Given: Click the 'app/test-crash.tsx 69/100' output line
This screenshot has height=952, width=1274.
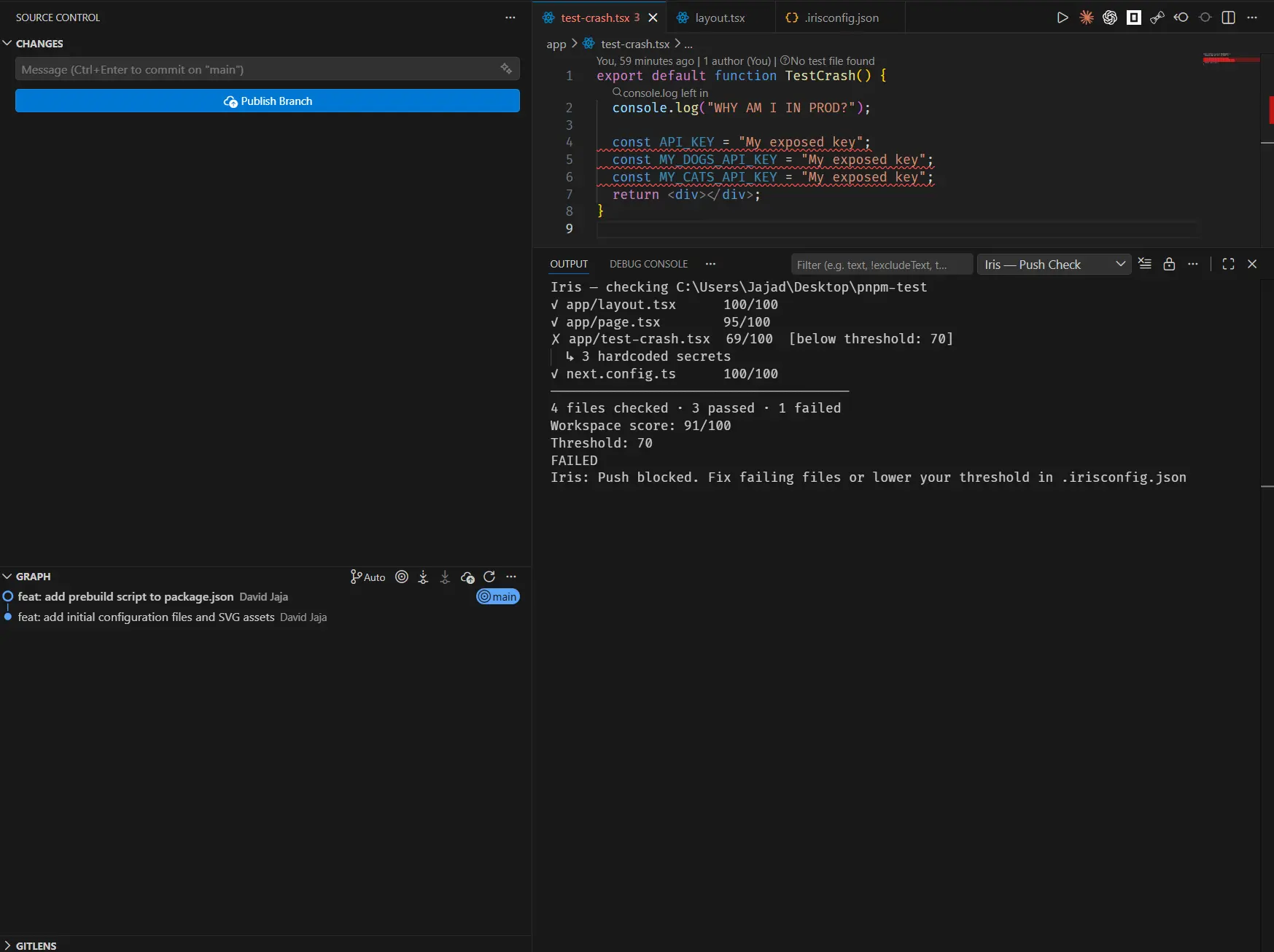Looking at the screenshot, I should point(752,338).
